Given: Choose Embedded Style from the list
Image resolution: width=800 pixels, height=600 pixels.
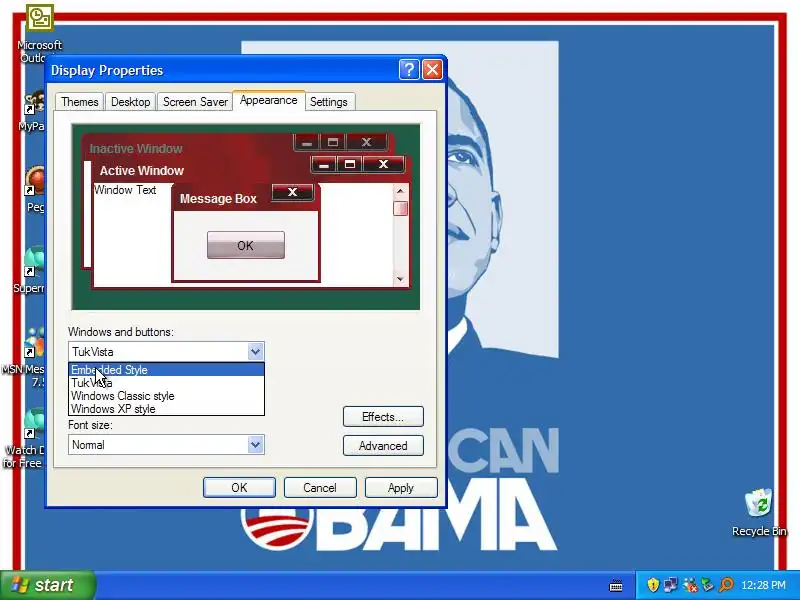Looking at the screenshot, I should coord(166,369).
